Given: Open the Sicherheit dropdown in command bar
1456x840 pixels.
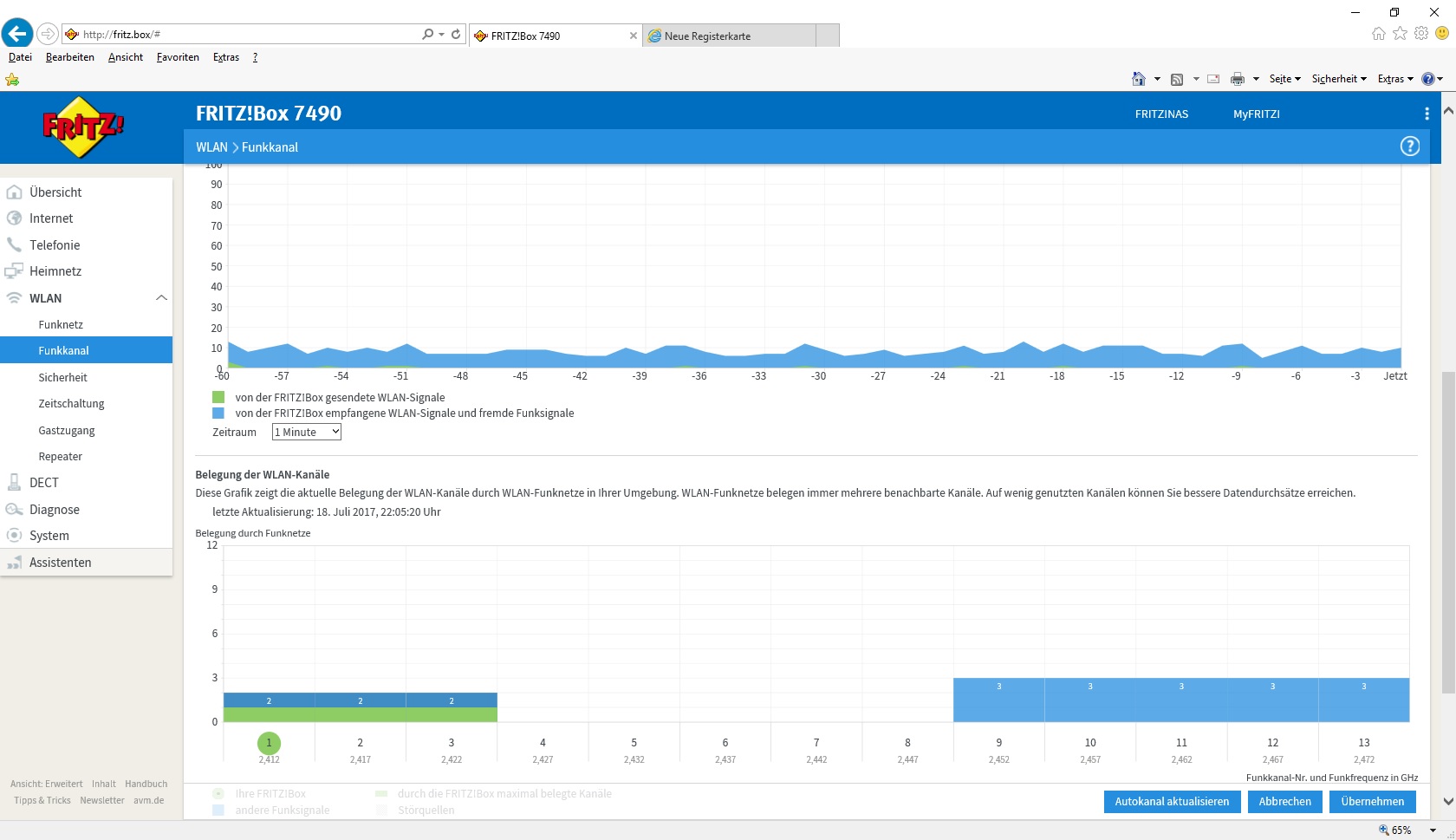Looking at the screenshot, I should [1339, 79].
